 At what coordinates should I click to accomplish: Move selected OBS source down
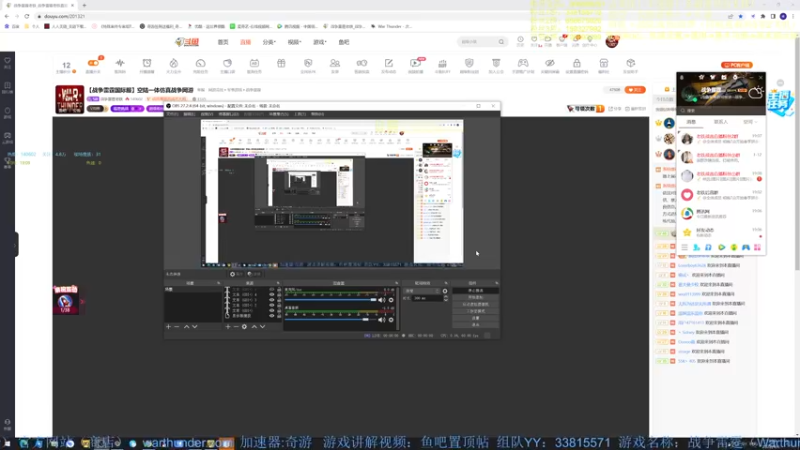262,327
